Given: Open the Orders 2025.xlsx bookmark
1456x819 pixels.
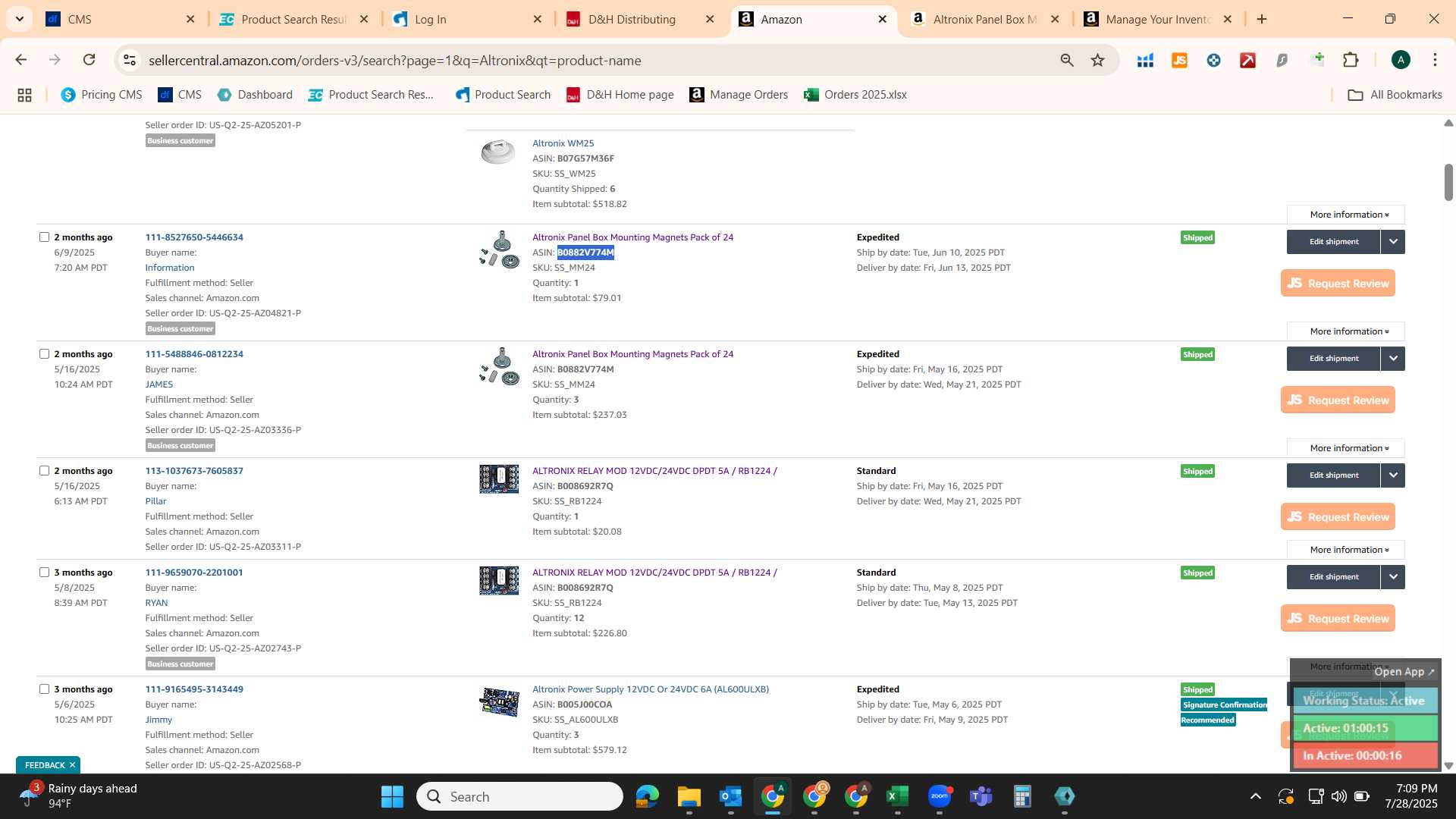Looking at the screenshot, I should [x=855, y=95].
